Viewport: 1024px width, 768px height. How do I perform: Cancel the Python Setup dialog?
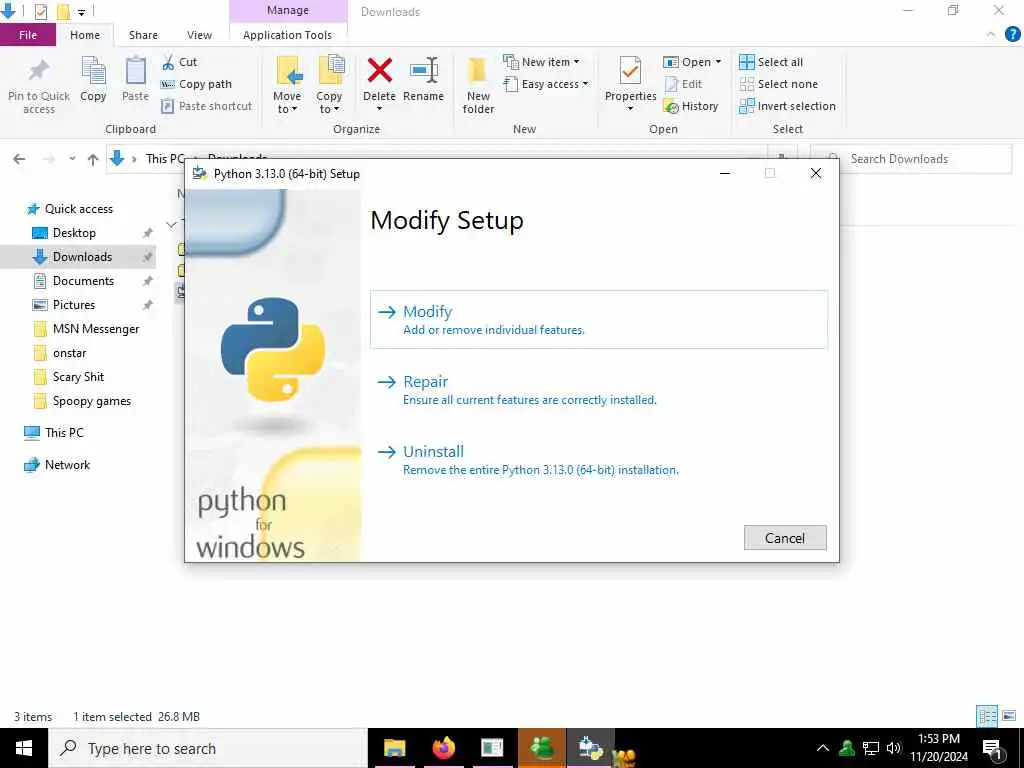785,537
